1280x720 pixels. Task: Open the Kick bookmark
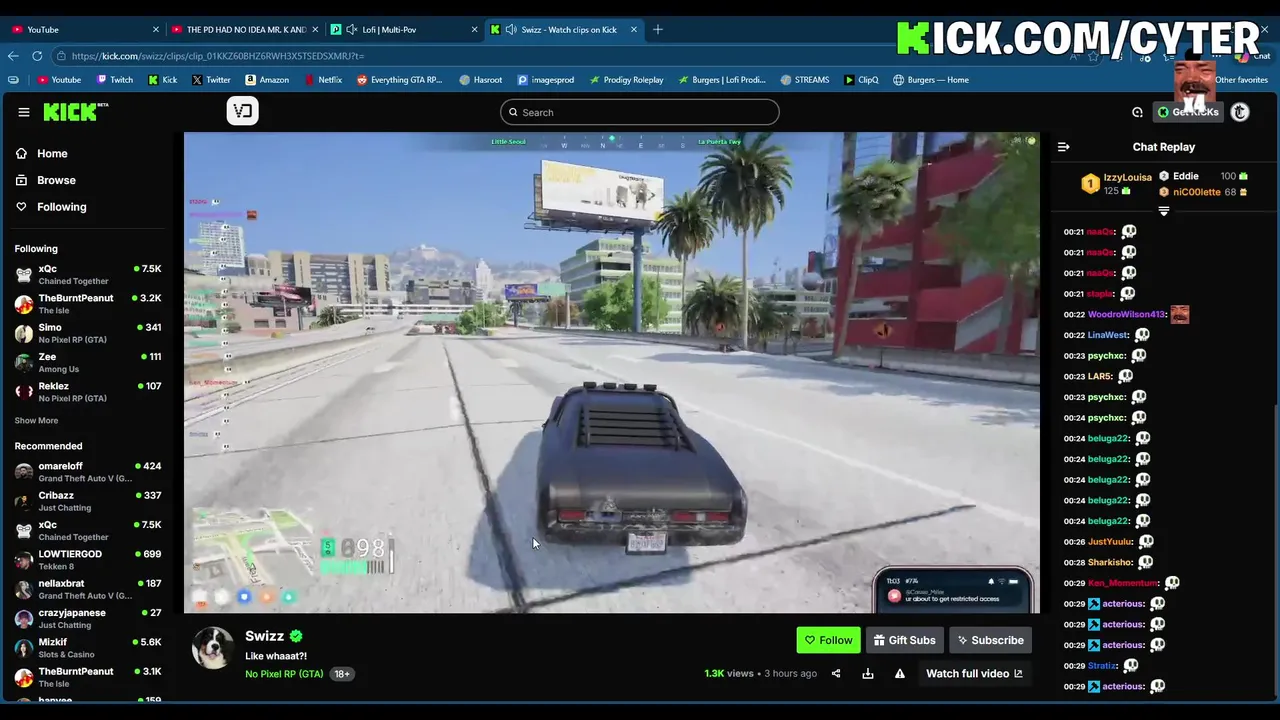(162, 80)
